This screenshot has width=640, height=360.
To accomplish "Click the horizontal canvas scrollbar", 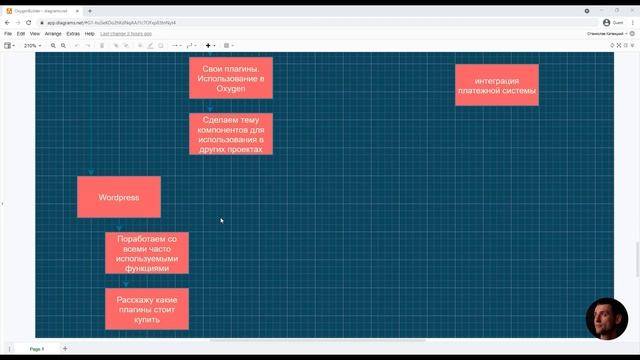I will [318, 340].
